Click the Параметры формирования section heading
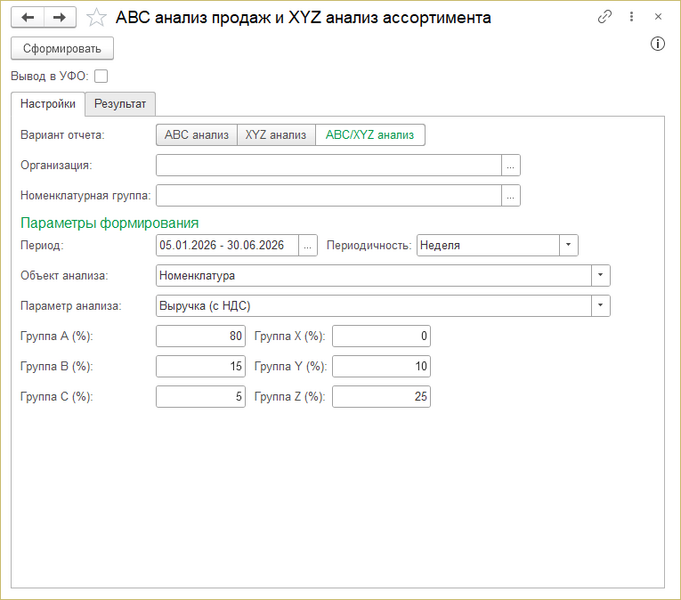This screenshot has height=600, width=681. click(x=109, y=223)
